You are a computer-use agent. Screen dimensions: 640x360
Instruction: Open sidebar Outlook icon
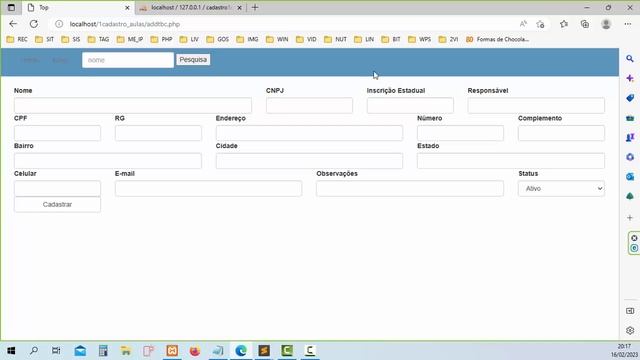[630, 177]
